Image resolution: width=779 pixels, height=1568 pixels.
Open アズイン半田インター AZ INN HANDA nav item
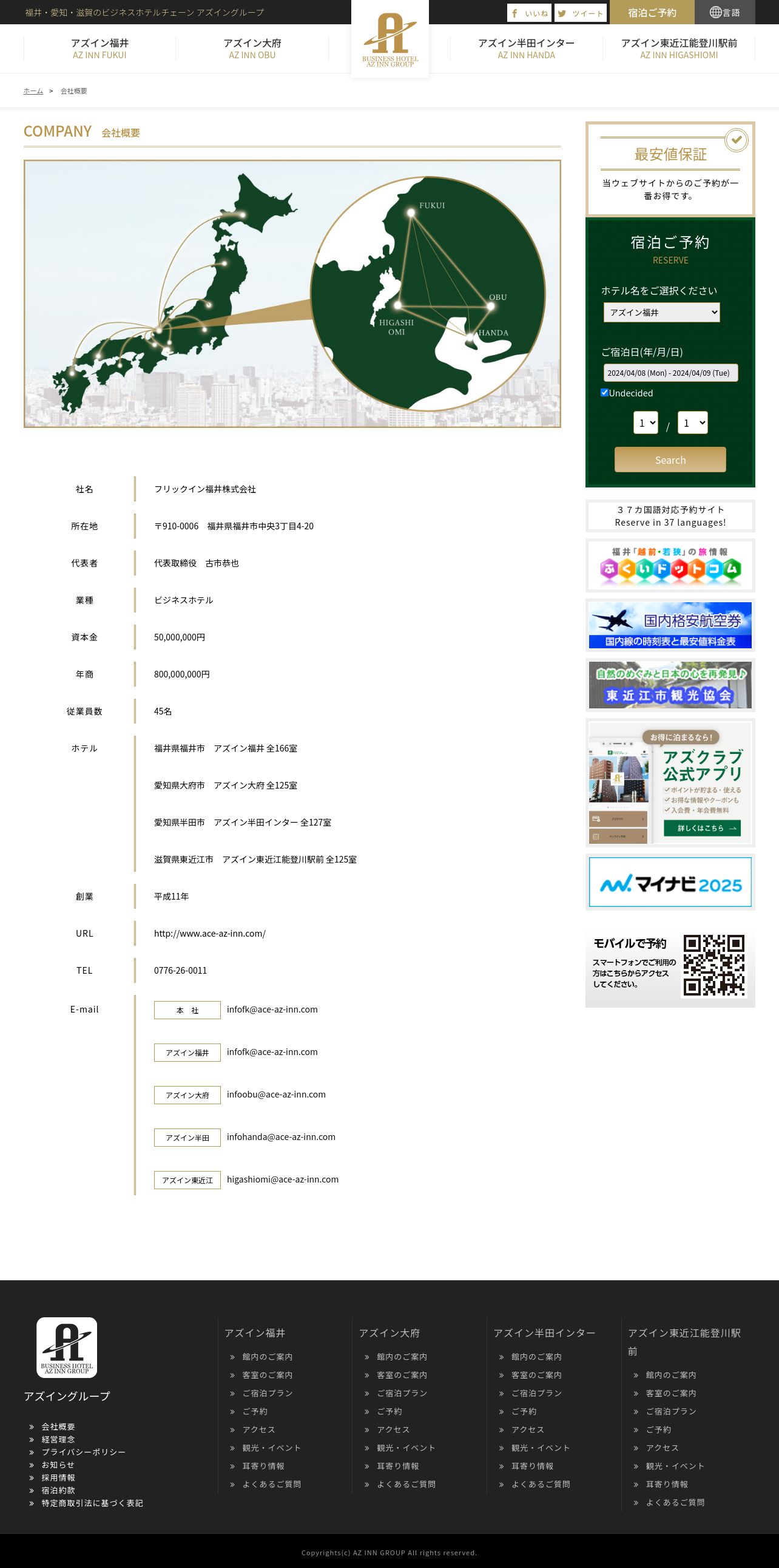pos(527,49)
